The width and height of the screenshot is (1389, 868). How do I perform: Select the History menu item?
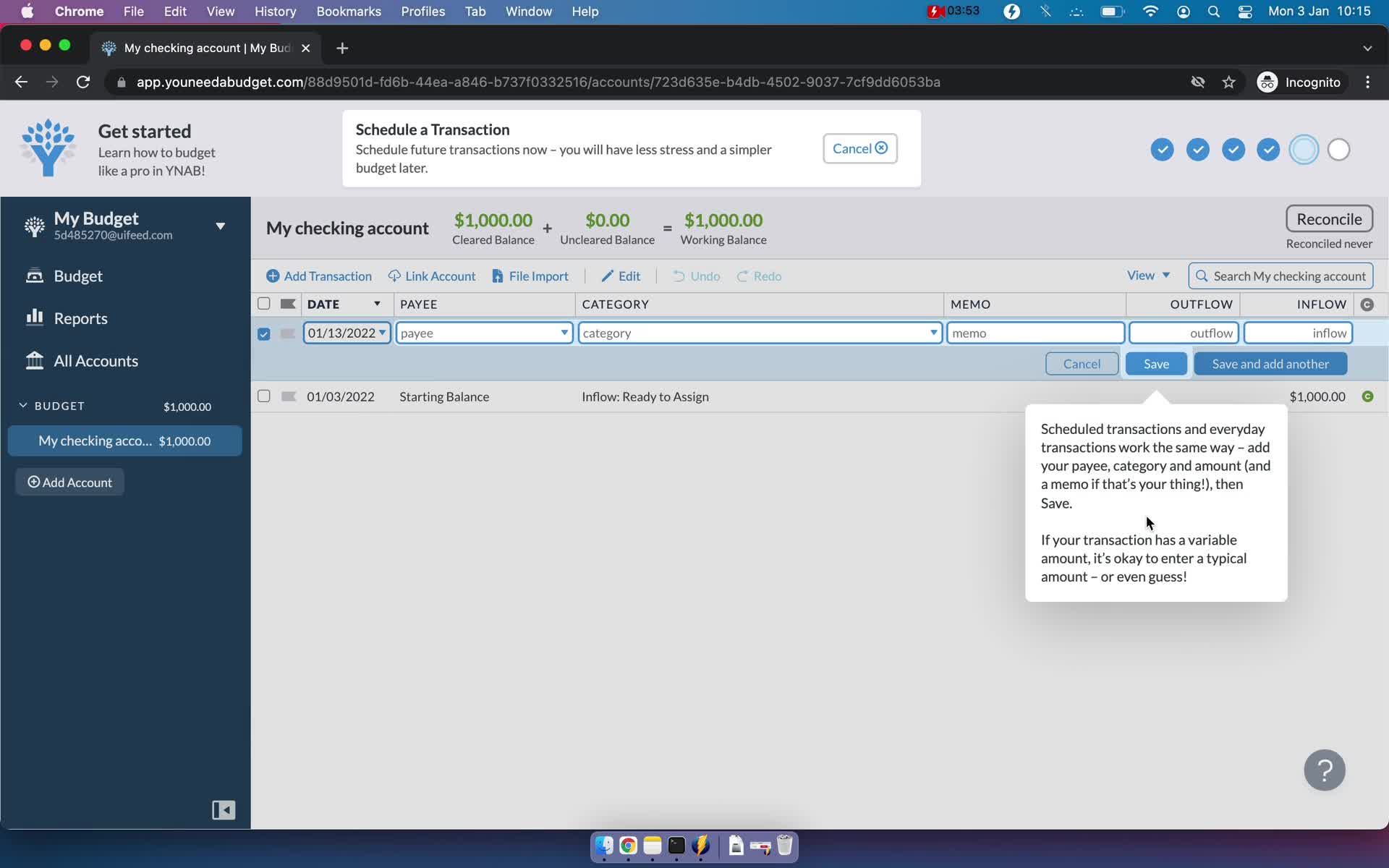275,11
